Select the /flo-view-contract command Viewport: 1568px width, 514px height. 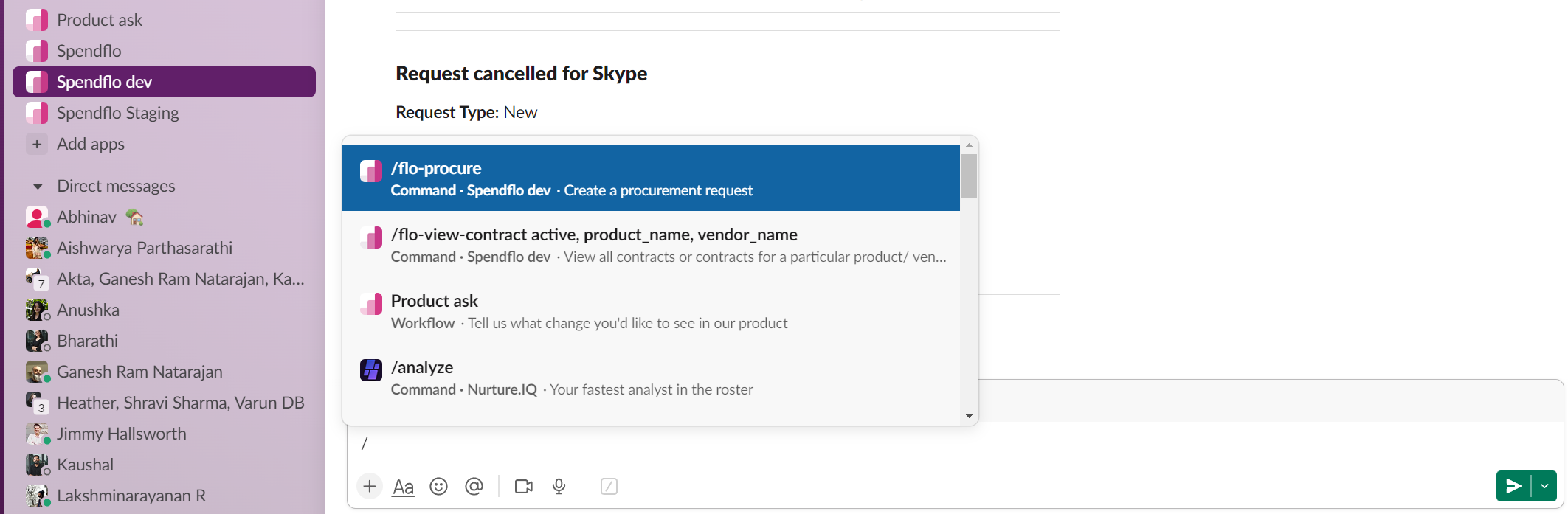click(651, 244)
